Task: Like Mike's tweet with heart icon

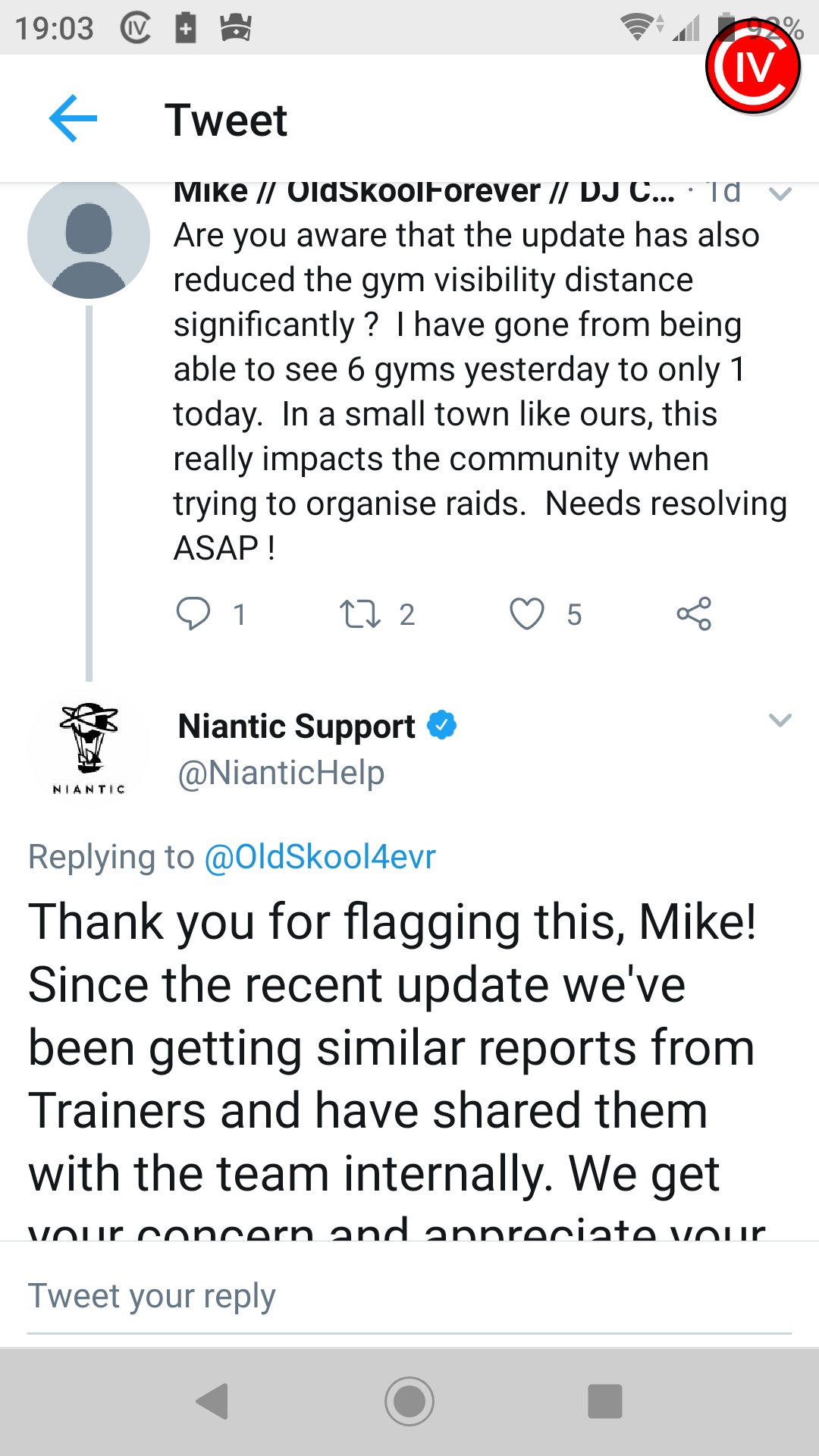Action: 526,613
